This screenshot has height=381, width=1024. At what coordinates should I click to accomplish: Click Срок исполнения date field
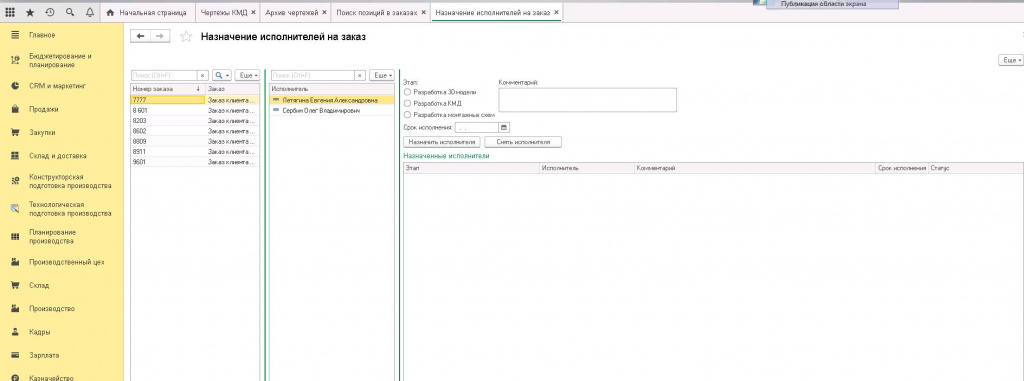477,127
